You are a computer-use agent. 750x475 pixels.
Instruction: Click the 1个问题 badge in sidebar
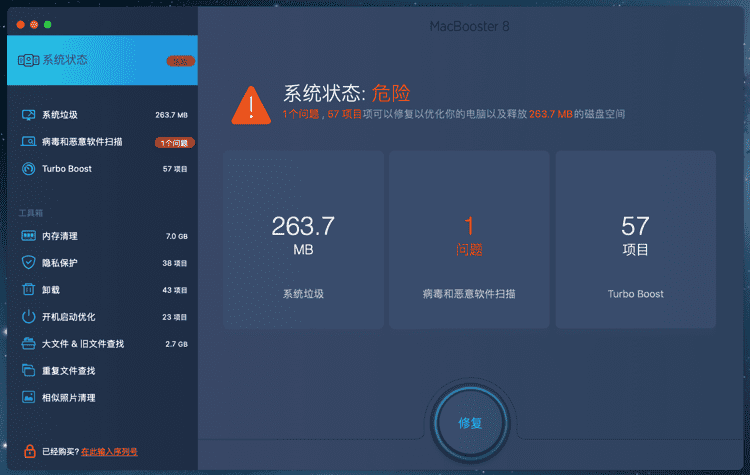tap(174, 143)
